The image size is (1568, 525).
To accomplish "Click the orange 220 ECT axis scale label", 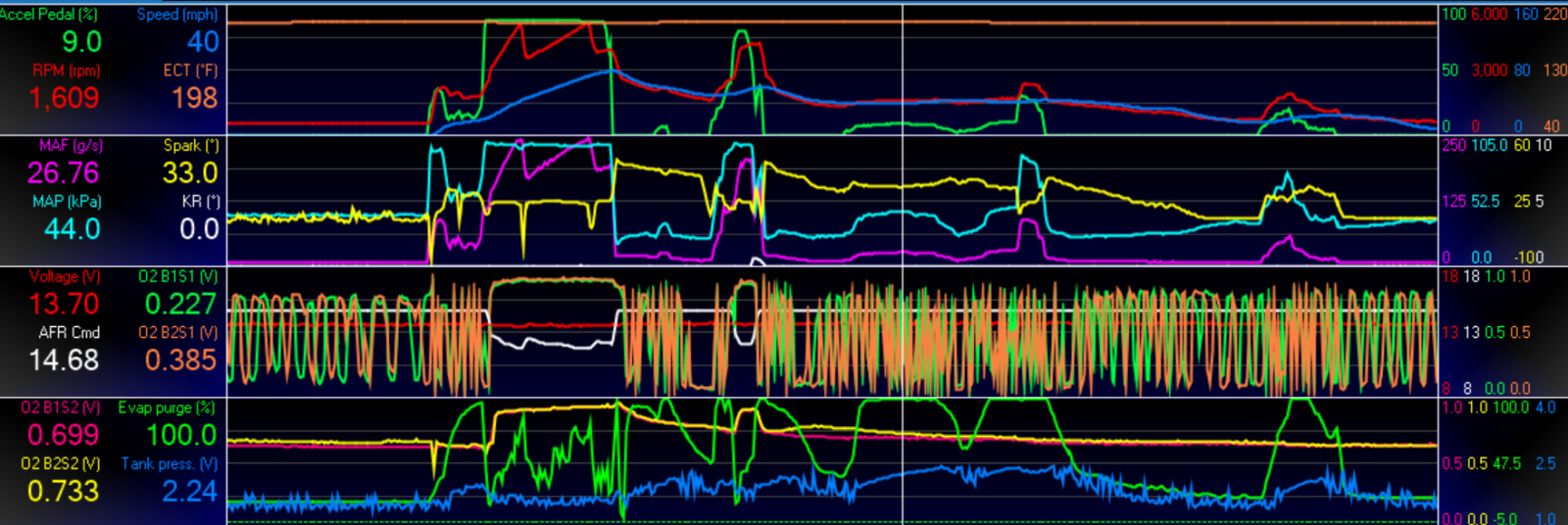I will pos(1555,14).
